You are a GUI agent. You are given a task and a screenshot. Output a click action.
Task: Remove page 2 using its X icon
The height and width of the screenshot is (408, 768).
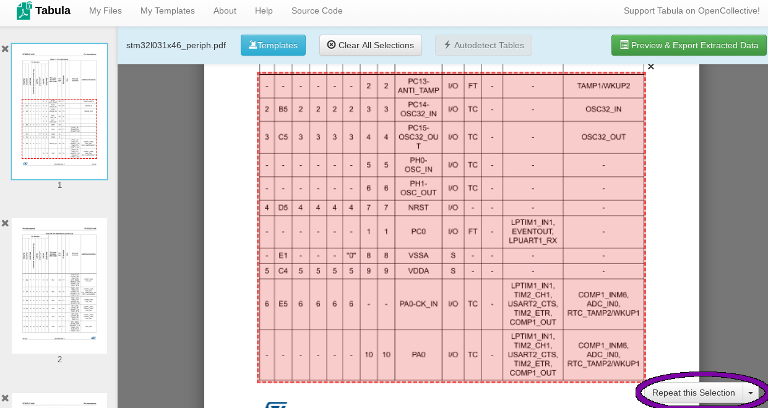click(5, 223)
